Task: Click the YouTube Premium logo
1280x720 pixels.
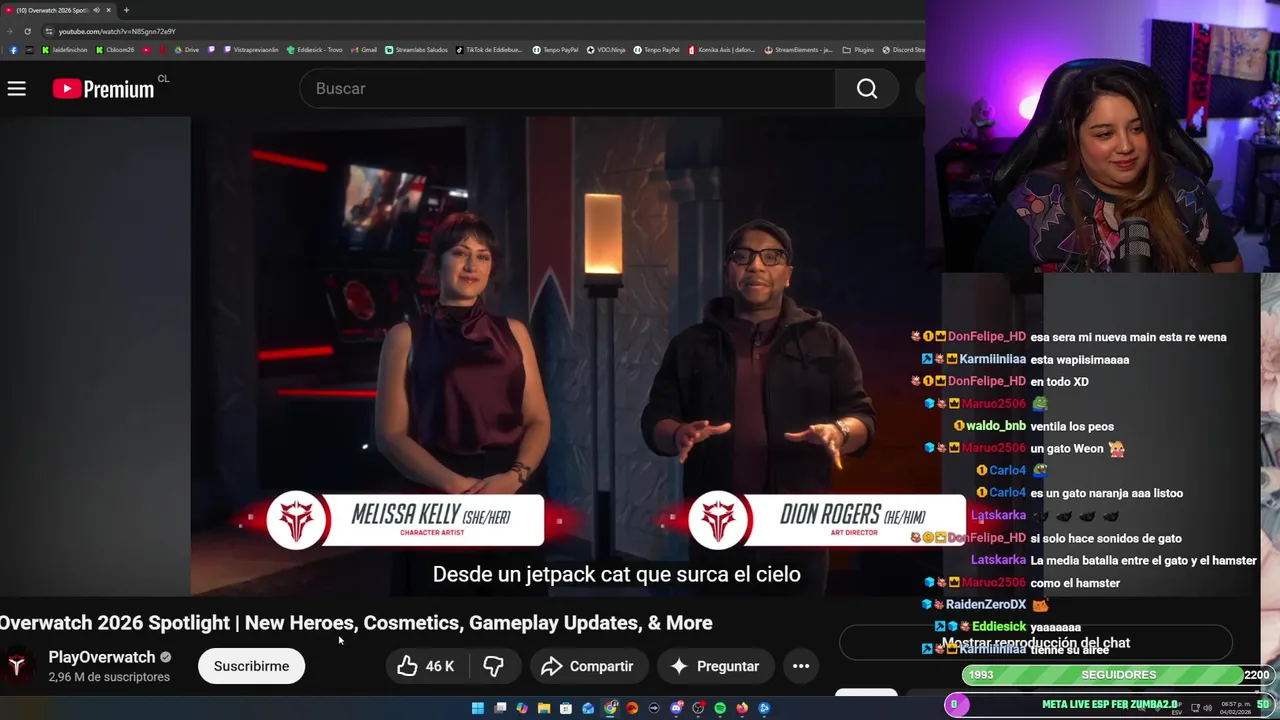Action: (104, 89)
